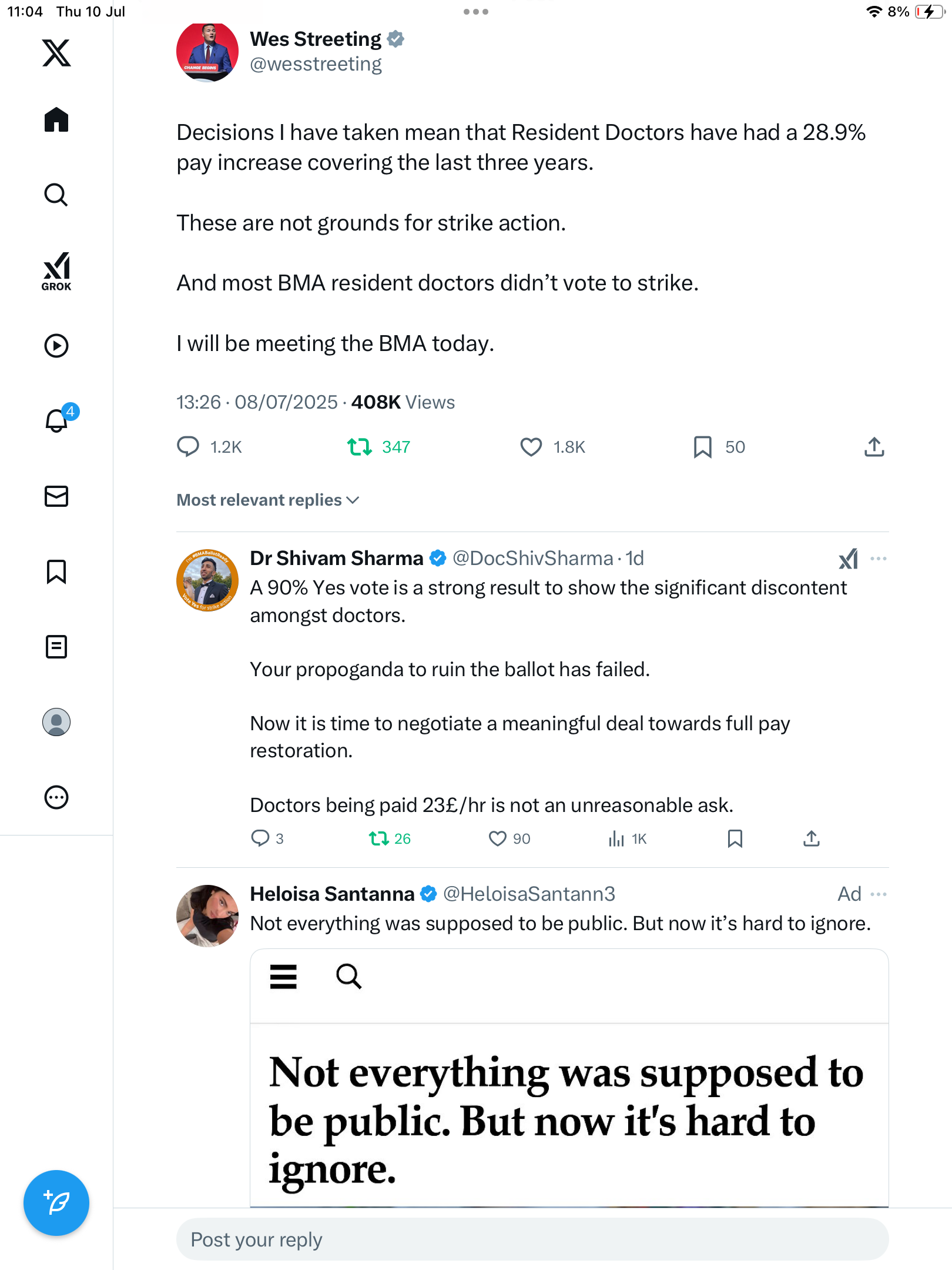952x1270 pixels.
Task: Open the Lists icon in sidebar
Action: click(x=56, y=647)
